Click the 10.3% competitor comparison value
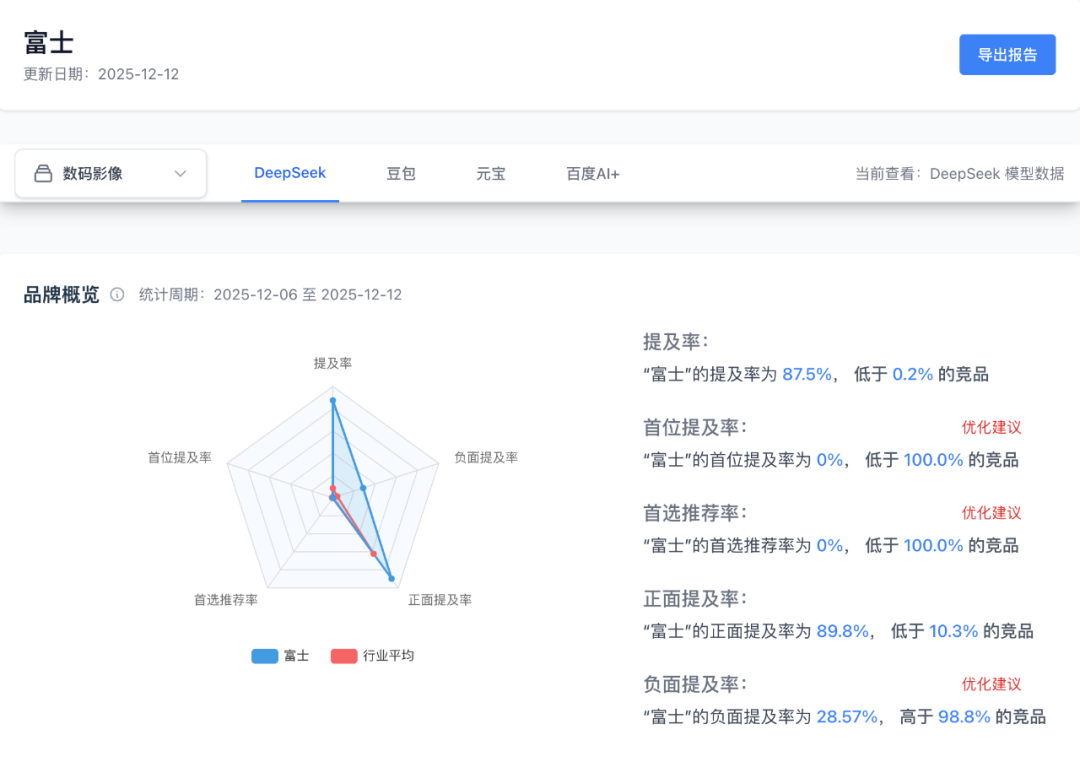The width and height of the screenshot is (1080, 762). [x=953, y=631]
